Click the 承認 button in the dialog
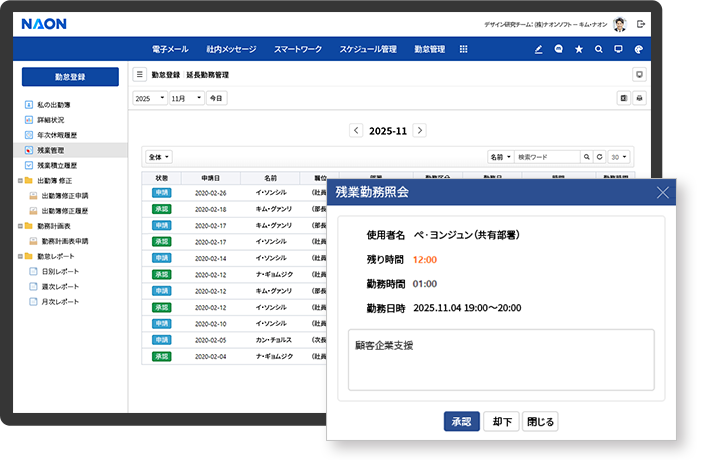The height and width of the screenshot is (460, 710). tap(461, 421)
